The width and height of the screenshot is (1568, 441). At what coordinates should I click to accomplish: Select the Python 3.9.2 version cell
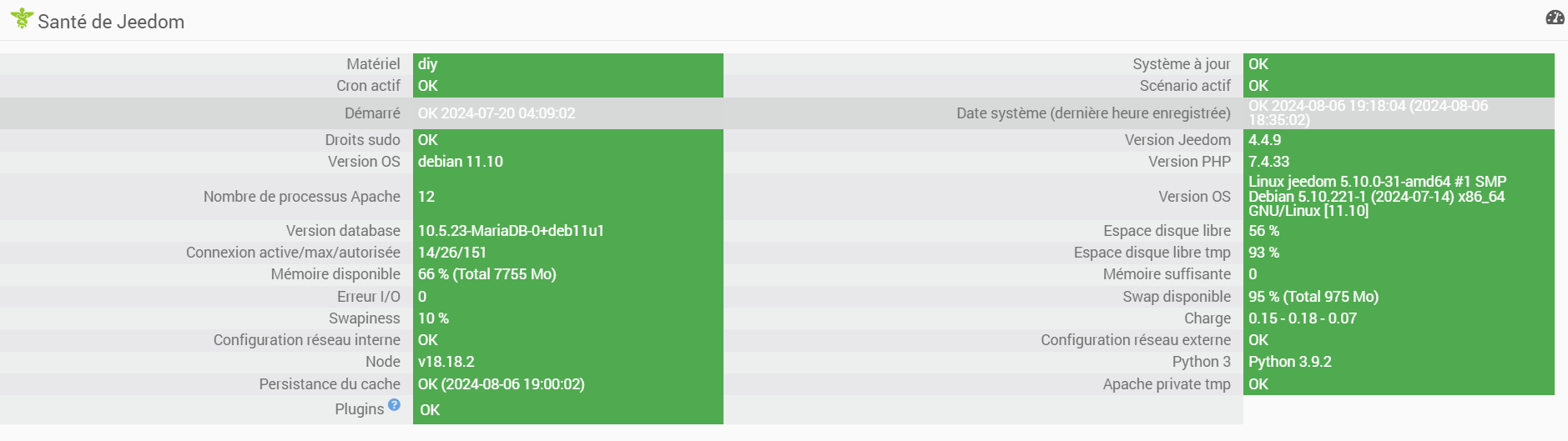1399,362
